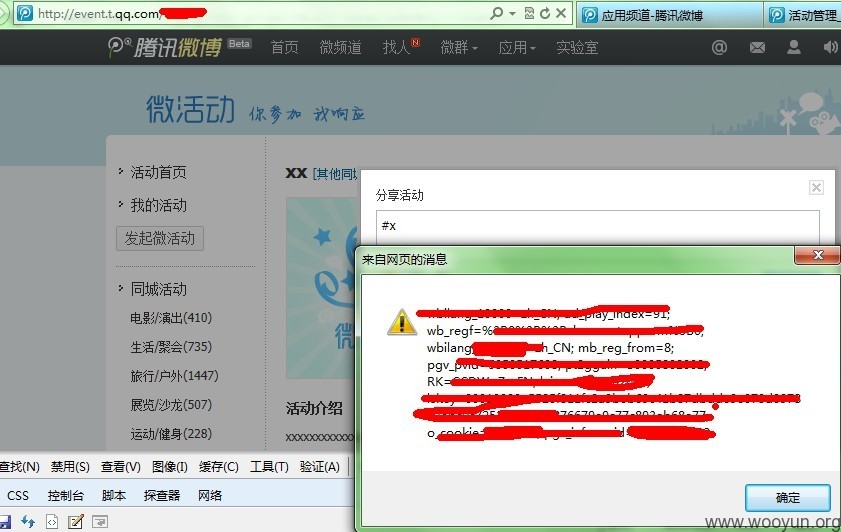The height and width of the screenshot is (532, 841).
Task: Open the 展览/沙龙(507) category
Action: pyautogui.click(x=171, y=404)
